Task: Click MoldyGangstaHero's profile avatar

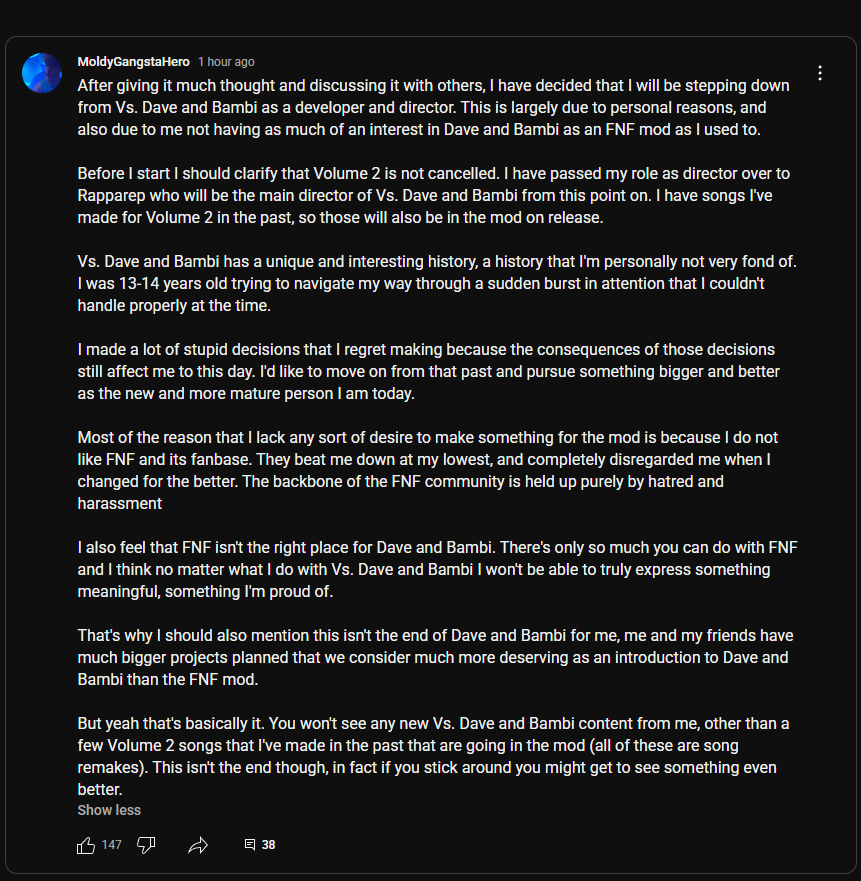Action: click(x=42, y=73)
